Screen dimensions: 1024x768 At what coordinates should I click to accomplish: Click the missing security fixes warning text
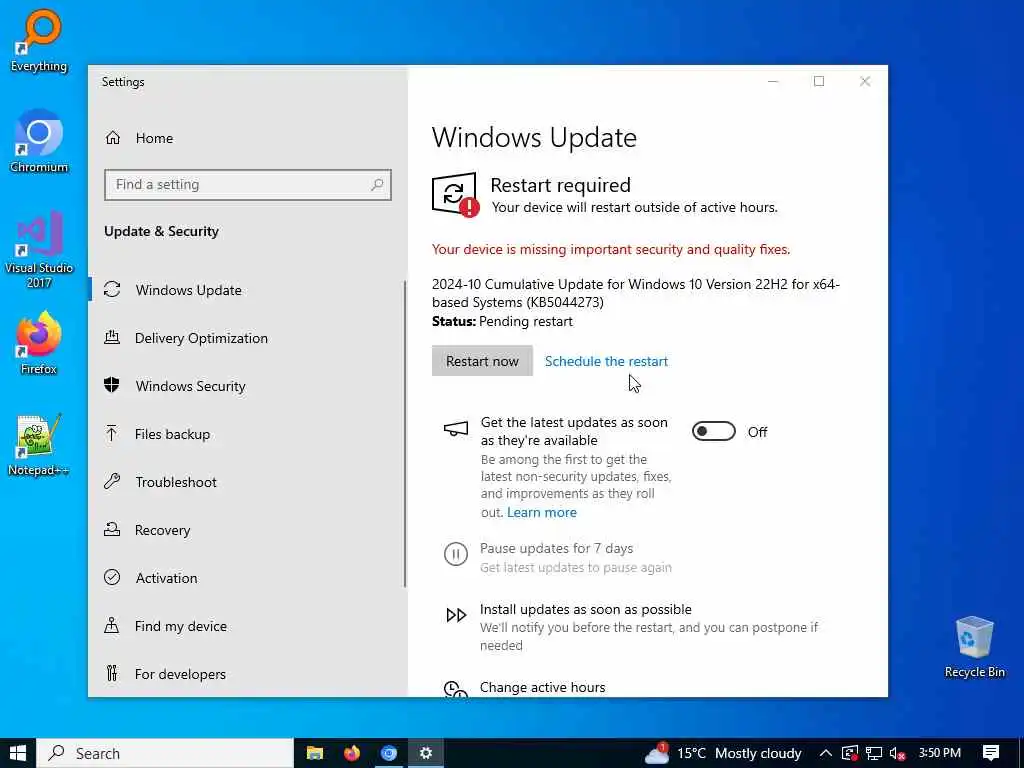611,249
